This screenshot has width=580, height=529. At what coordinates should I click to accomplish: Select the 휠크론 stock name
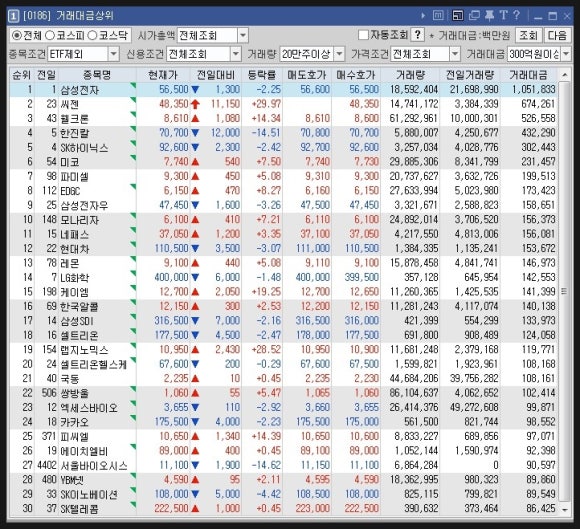[75, 119]
